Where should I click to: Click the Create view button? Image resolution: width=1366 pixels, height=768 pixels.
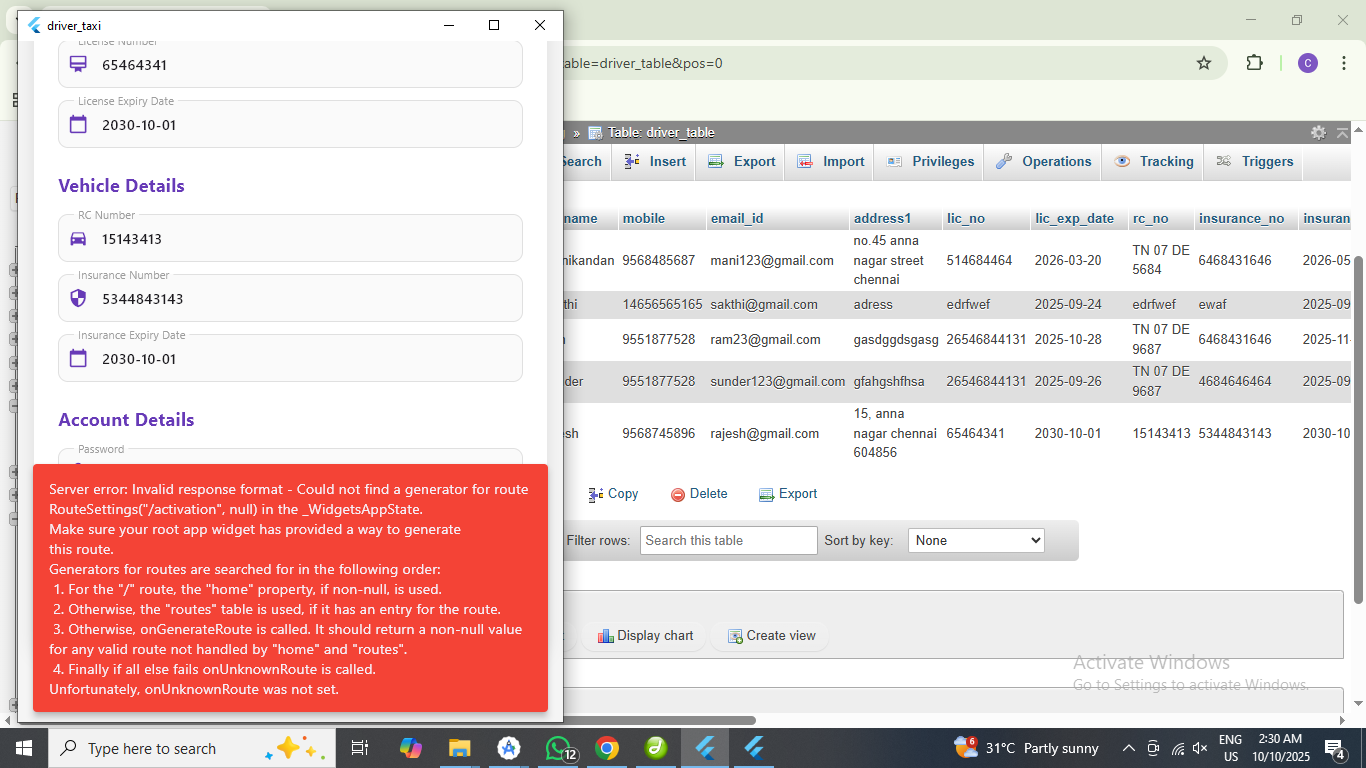tap(770, 635)
